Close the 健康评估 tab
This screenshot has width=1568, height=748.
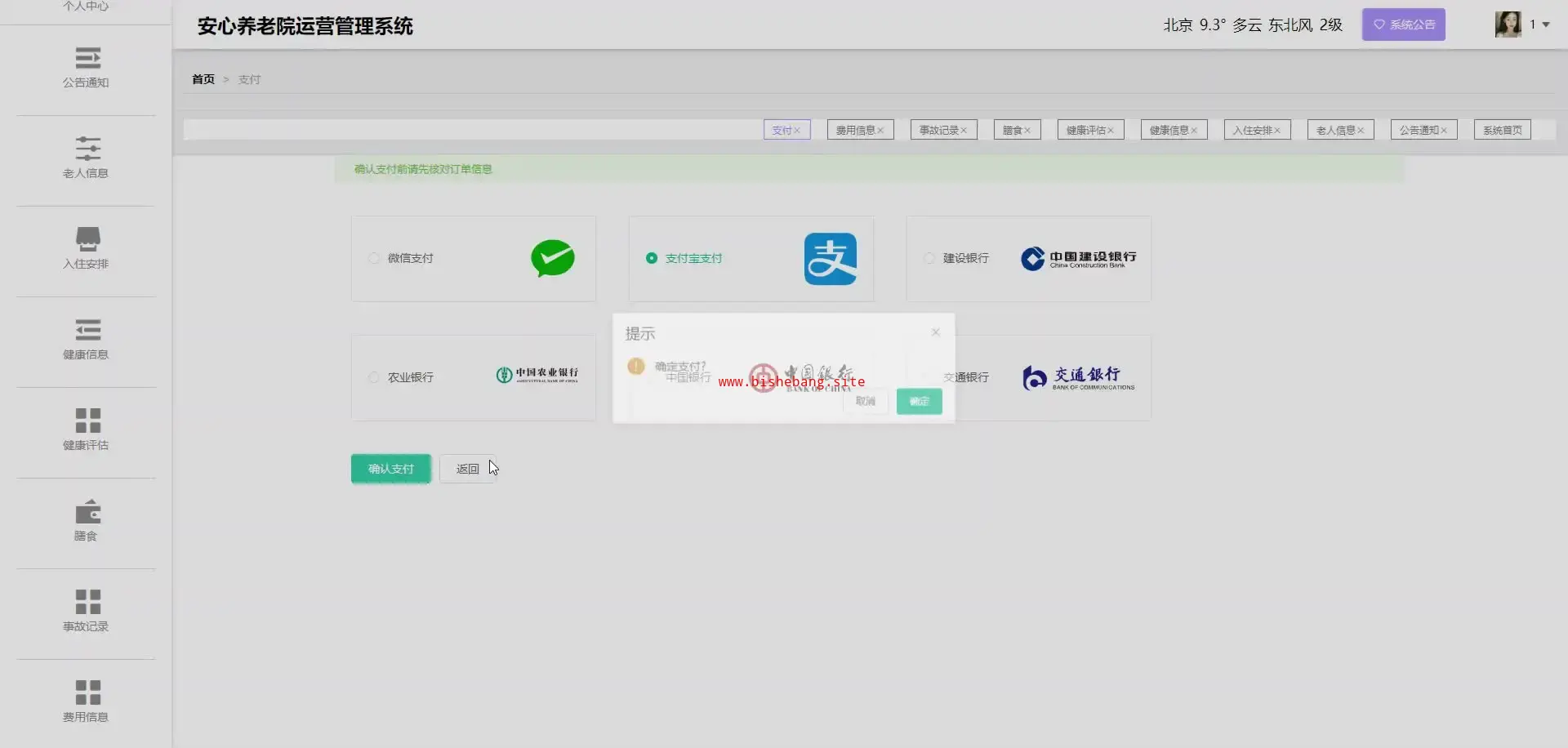pyautogui.click(x=1111, y=131)
